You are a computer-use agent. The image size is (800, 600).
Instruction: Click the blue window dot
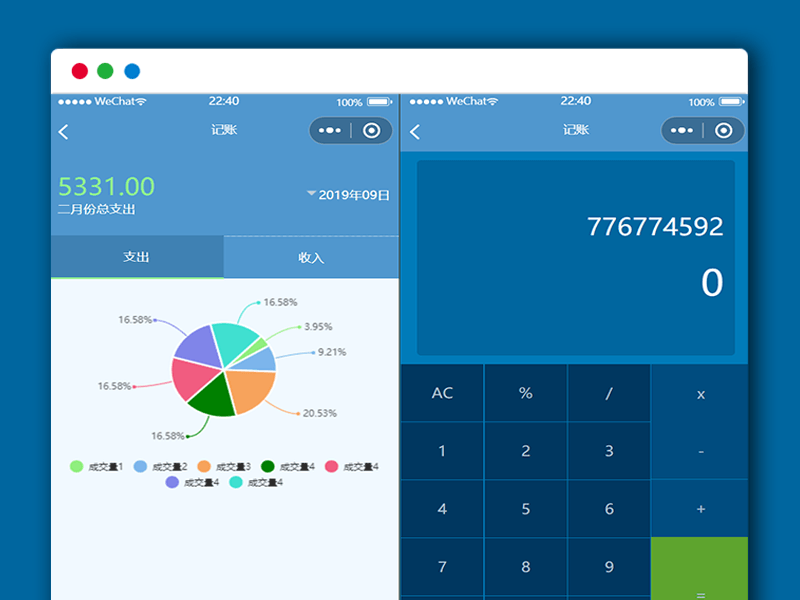pos(132,71)
